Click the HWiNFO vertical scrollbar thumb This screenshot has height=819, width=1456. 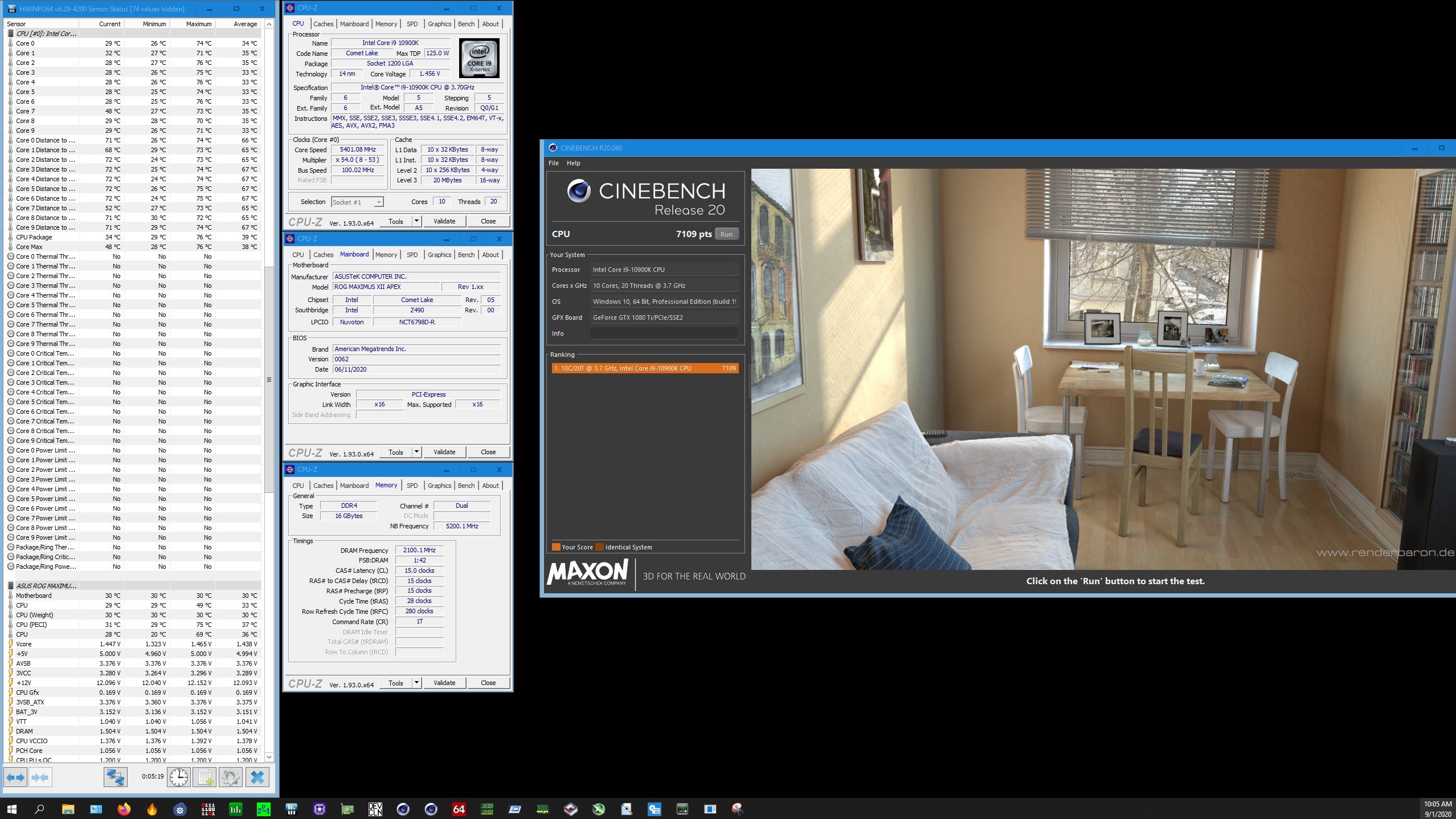269,380
